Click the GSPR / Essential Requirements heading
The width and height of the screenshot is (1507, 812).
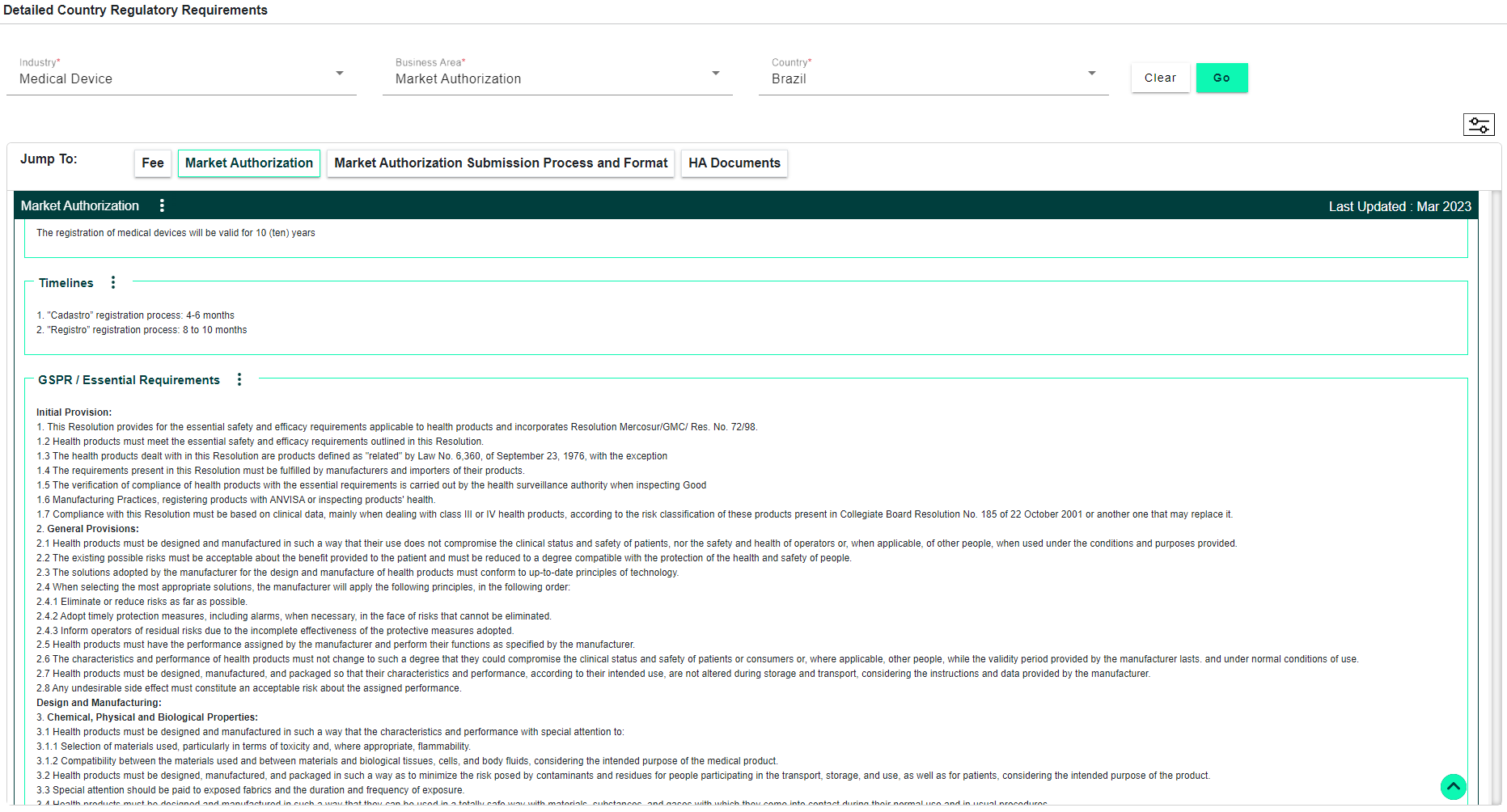(x=129, y=380)
